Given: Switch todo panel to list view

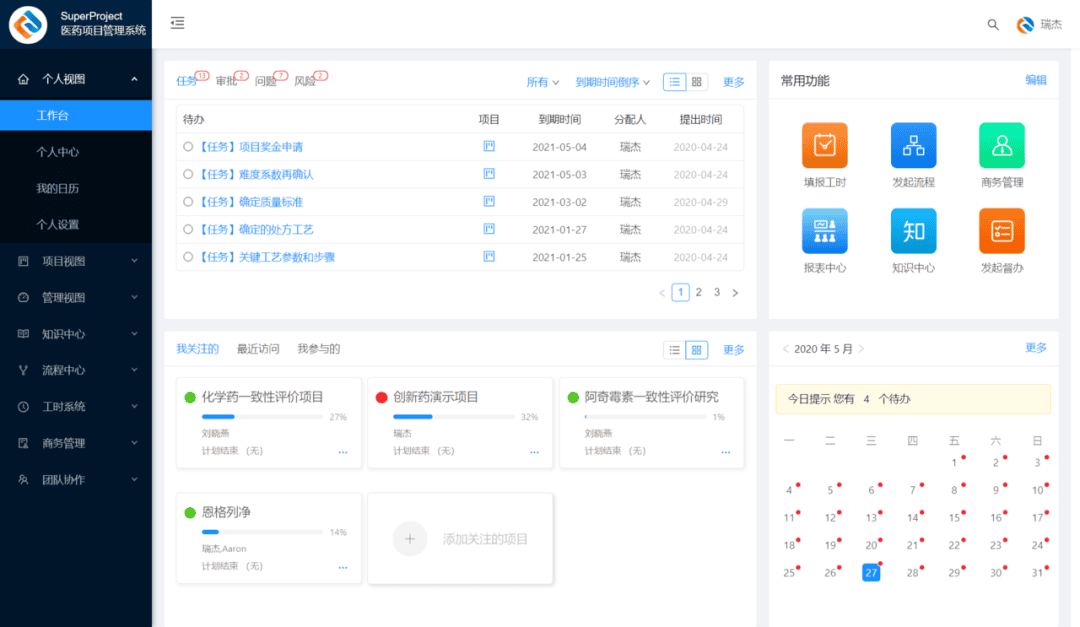Looking at the screenshot, I should coord(674,82).
